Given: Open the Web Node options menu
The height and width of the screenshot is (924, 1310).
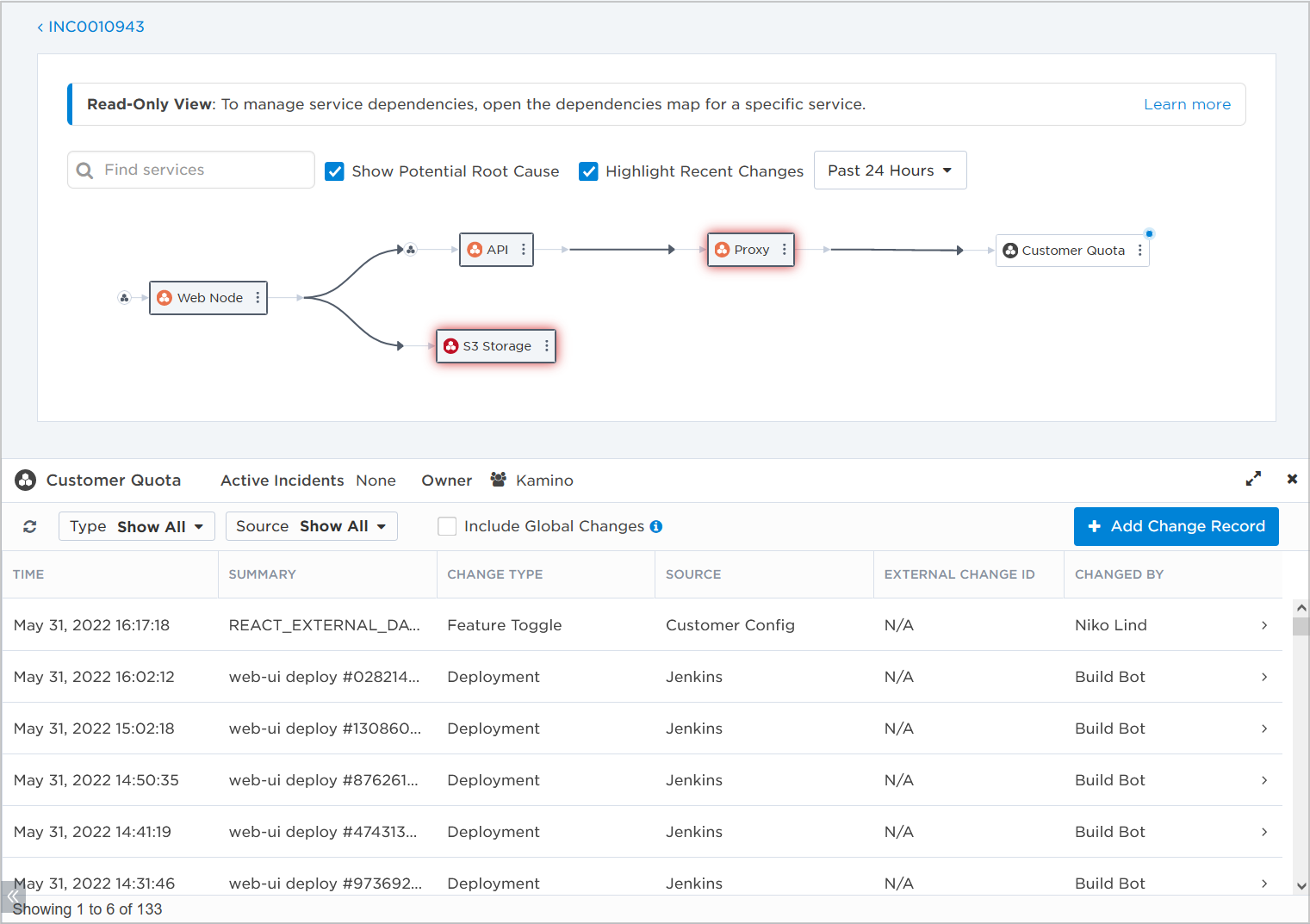Looking at the screenshot, I should tap(258, 298).
